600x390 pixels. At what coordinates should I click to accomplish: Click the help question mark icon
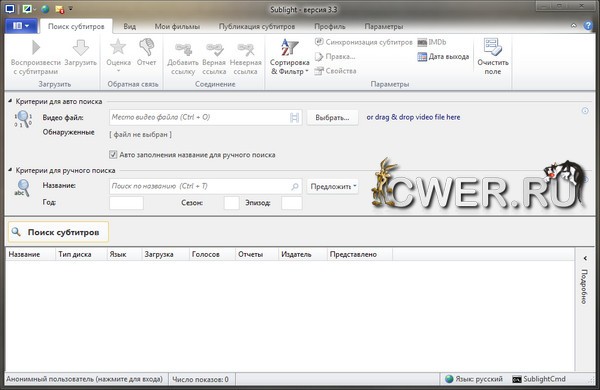point(588,26)
